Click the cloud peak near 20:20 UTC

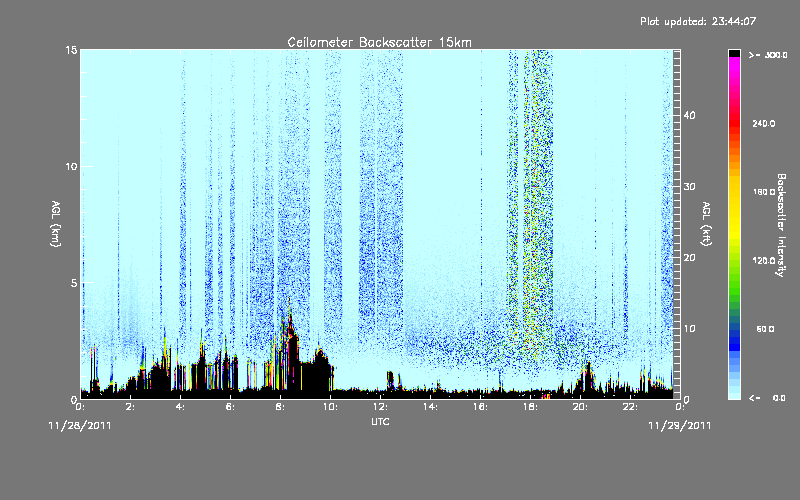click(588, 378)
